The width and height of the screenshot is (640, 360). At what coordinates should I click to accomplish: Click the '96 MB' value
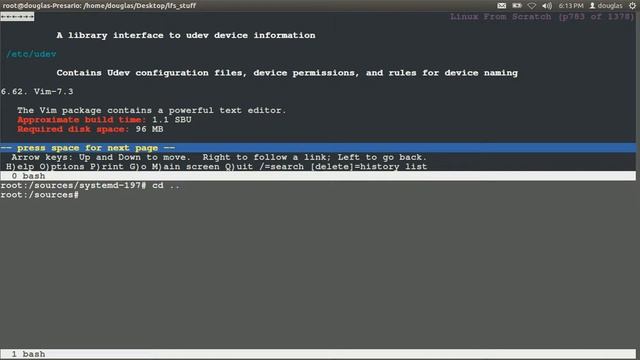149,129
